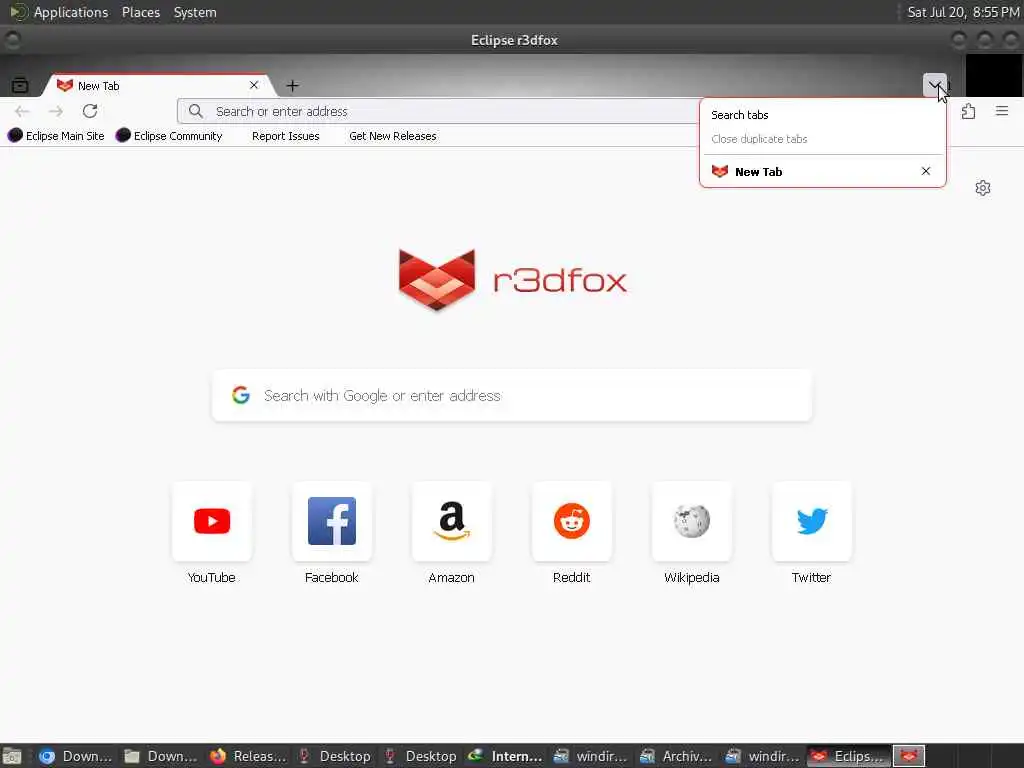Image resolution: width=1024 pixels, height=768 pixels.
Task: Open Report Issues bookmark
Action: coord(285,136)
